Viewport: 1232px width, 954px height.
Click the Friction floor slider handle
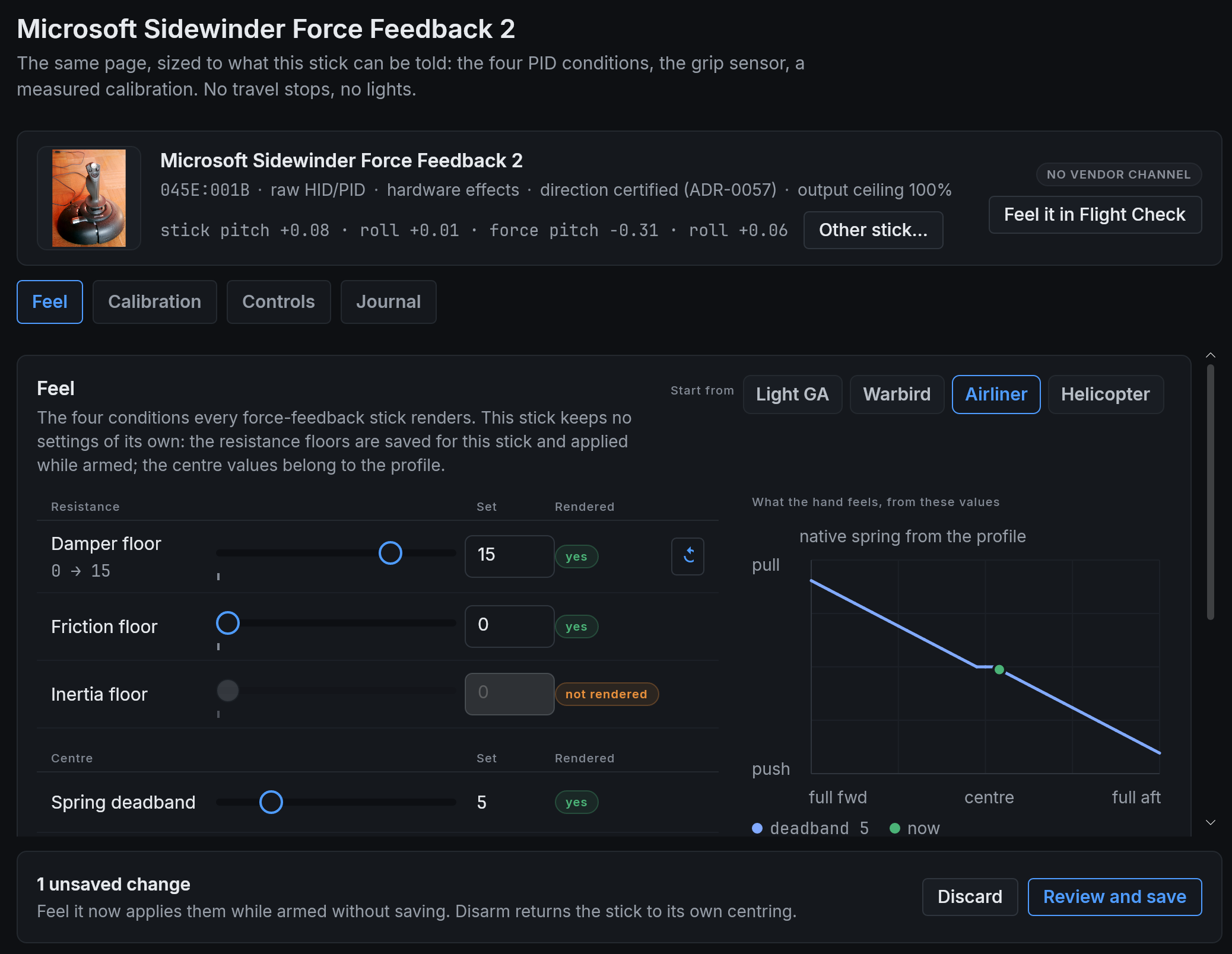point(228,623)
